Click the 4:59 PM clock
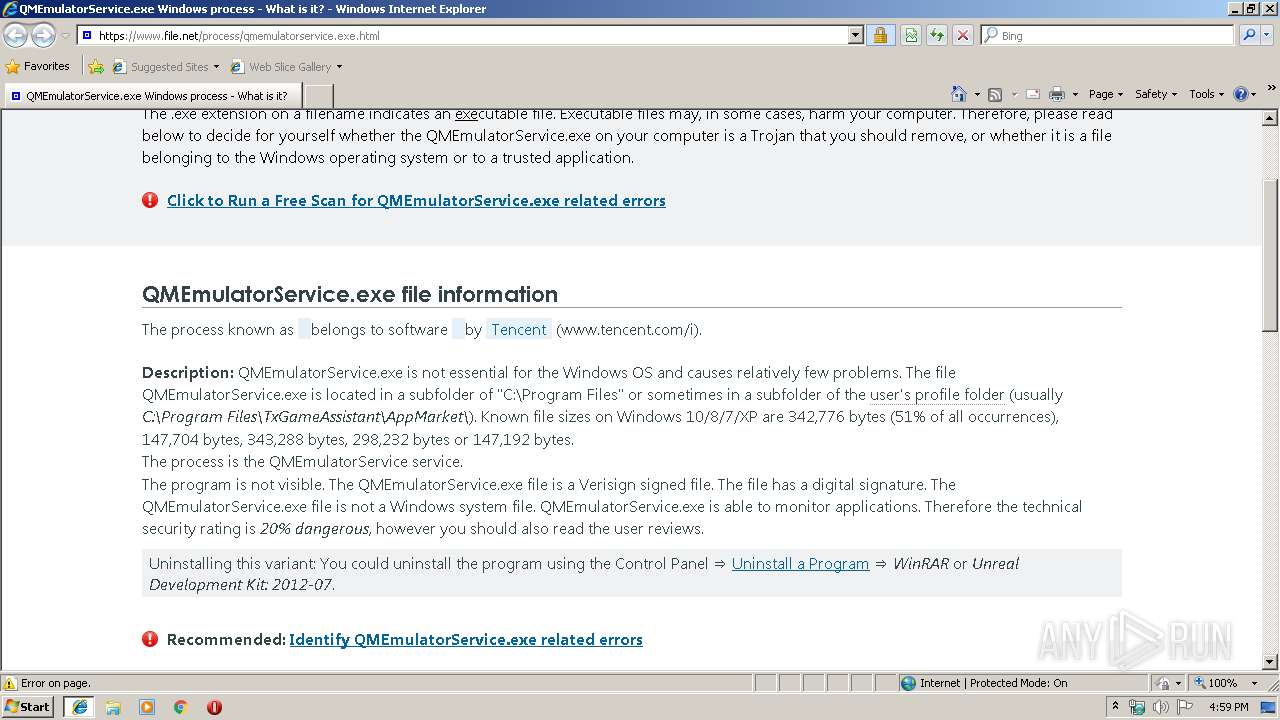1280x720 pixels. click(x=1228, y=707)
